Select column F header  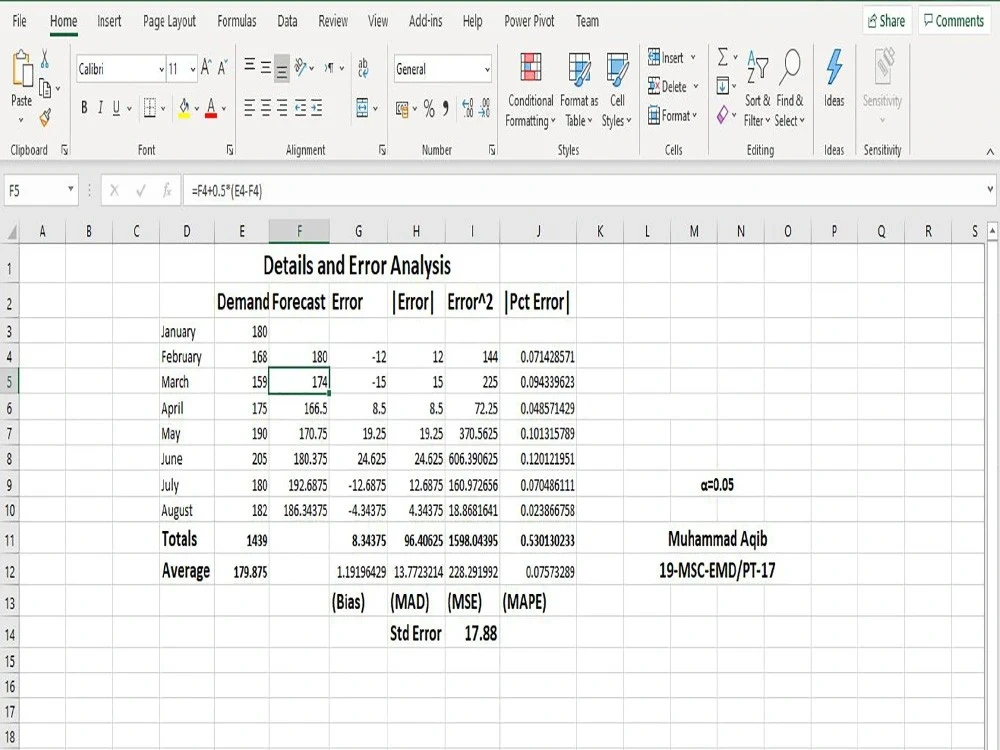299,232
